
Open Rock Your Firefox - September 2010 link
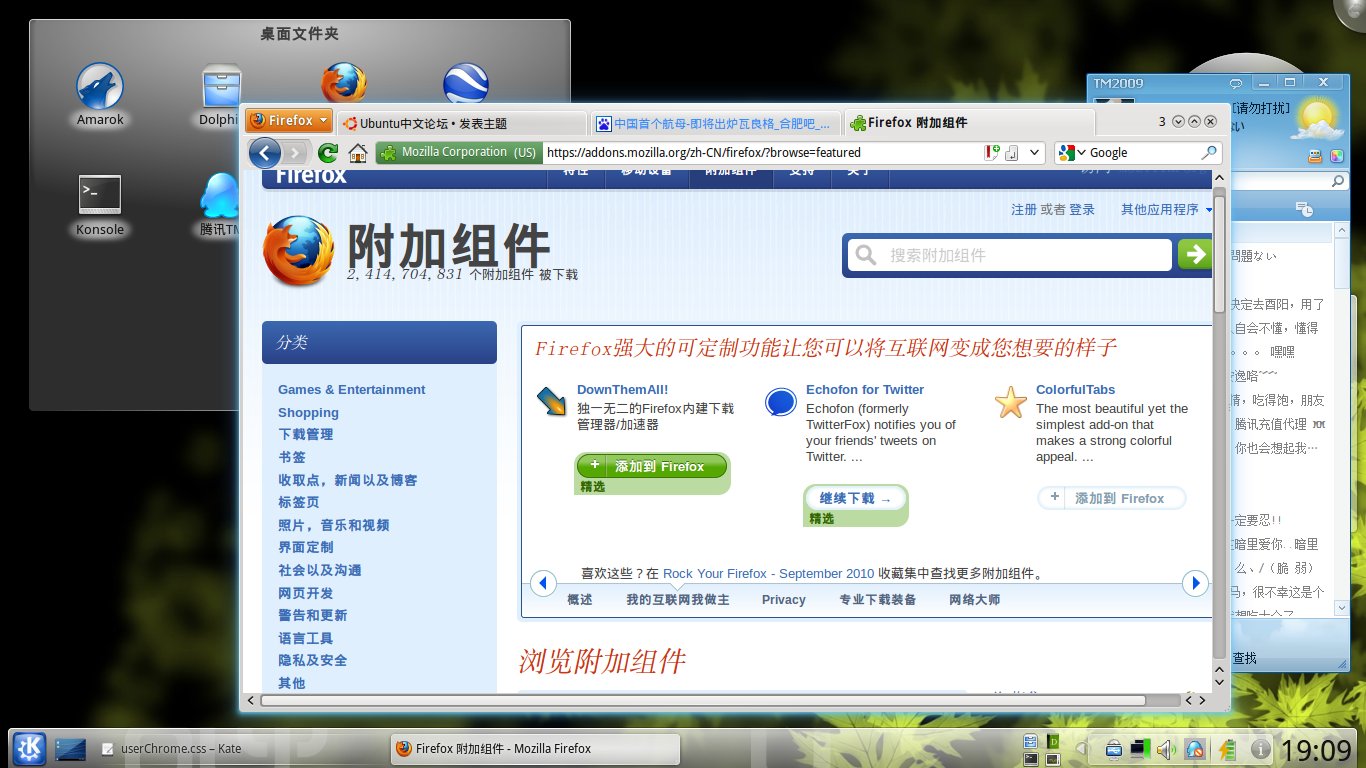tap(768, 573)
